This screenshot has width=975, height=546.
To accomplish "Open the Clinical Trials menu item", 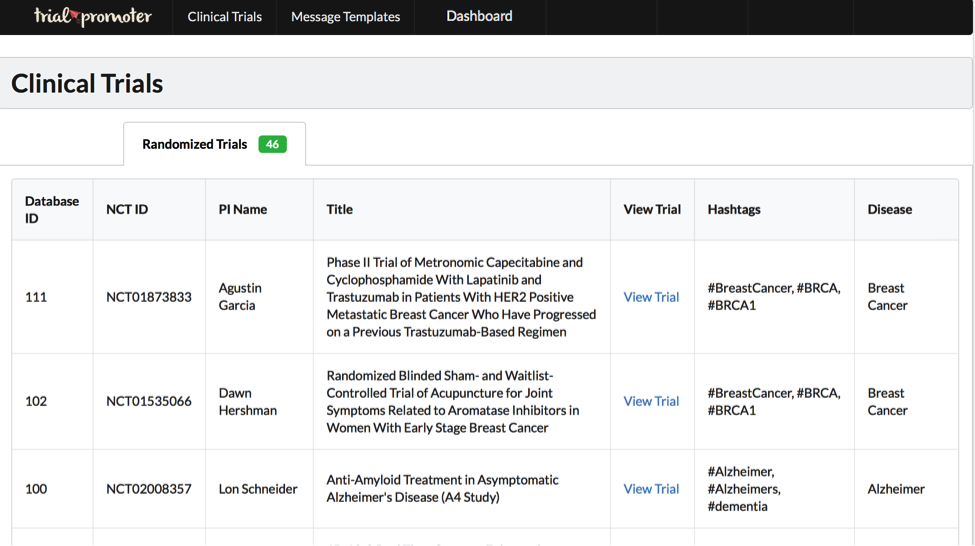I will (224, 17).
